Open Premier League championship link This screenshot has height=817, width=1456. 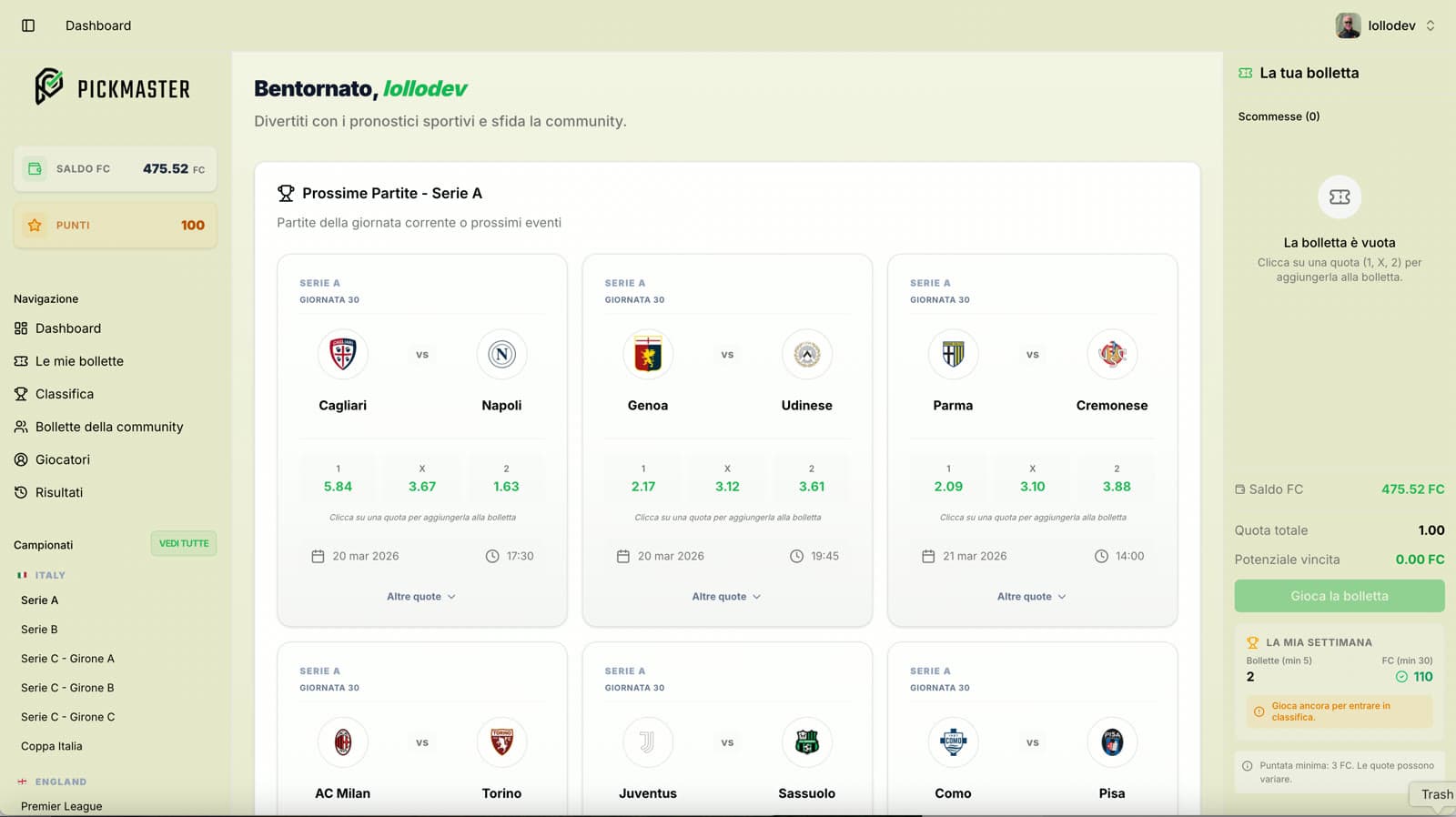(62, 806)
